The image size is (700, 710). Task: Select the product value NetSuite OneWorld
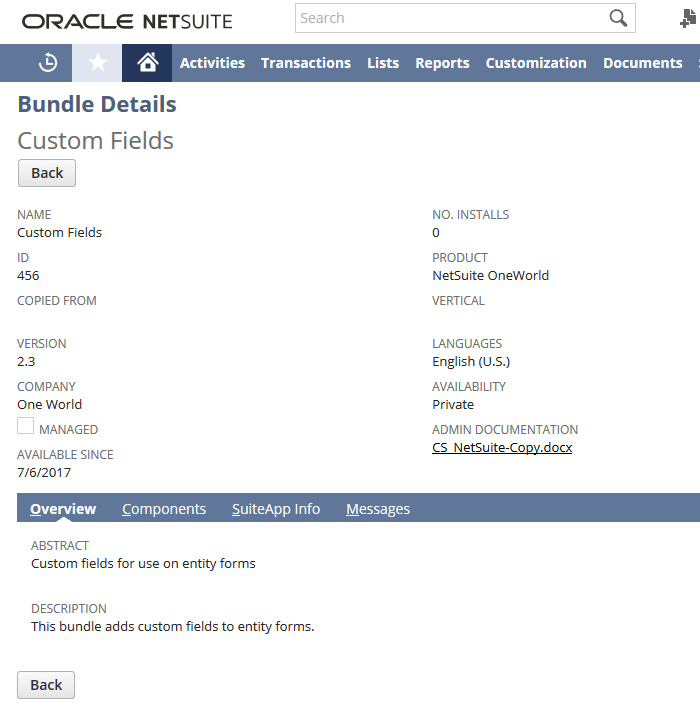tap(490, 275)
